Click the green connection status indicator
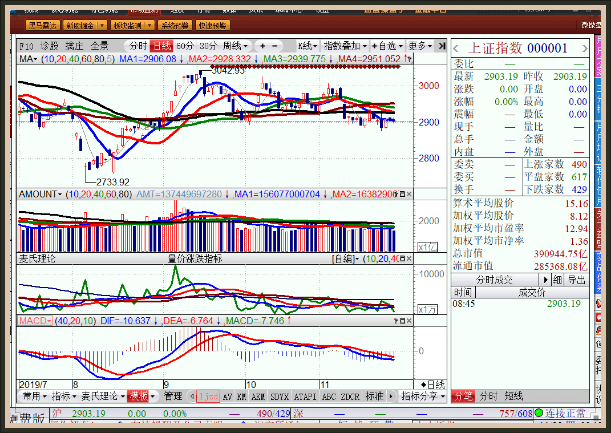The height and width of the screenshot is (433, 611). pyautogui.click(x=539, y=413)
